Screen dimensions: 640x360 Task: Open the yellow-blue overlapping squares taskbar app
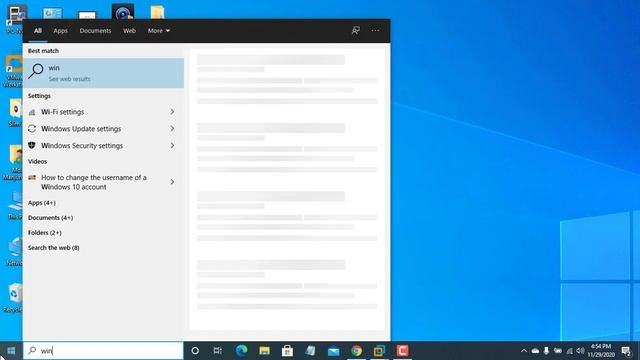tap(379, 351)
